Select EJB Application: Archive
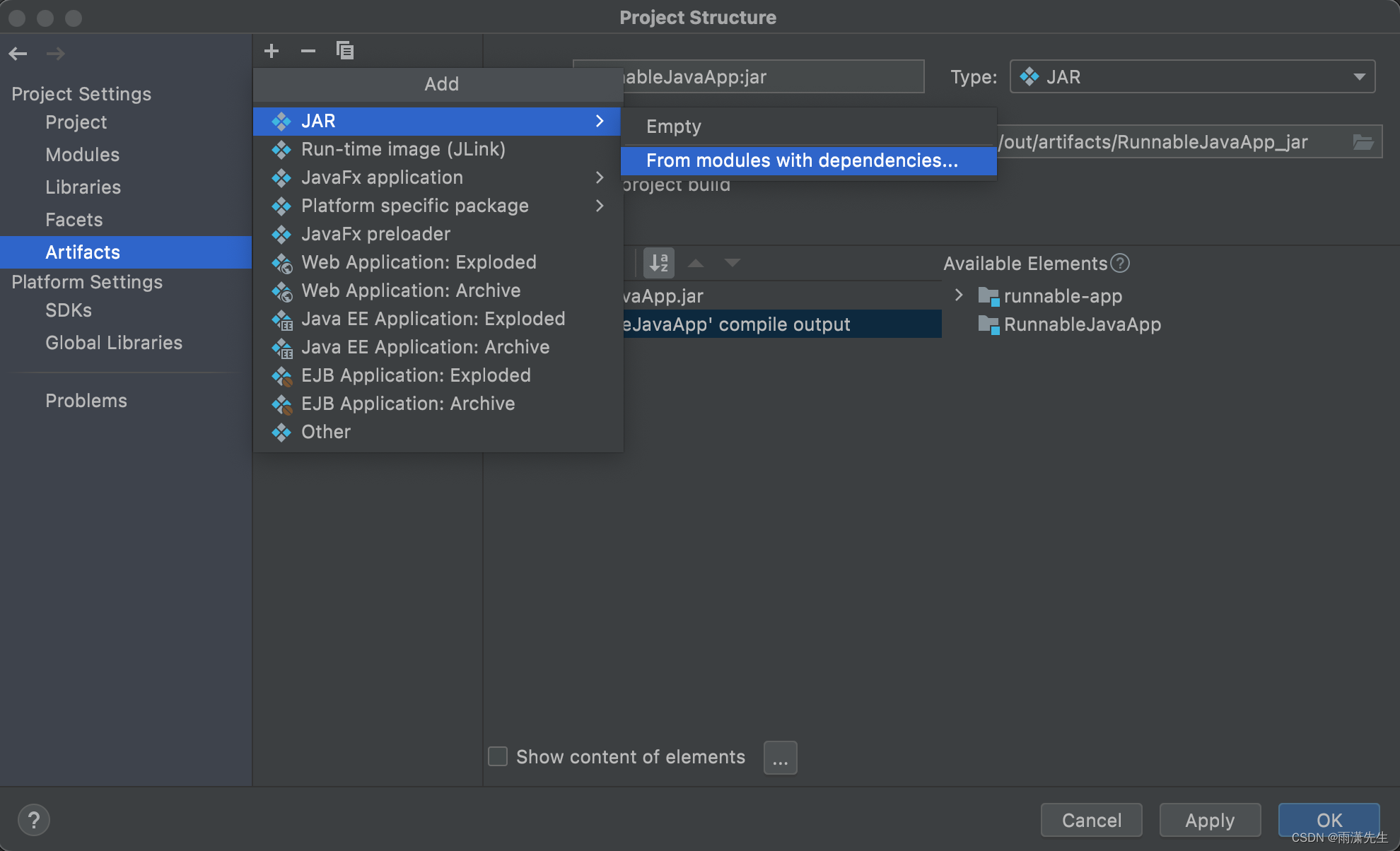The image size is (1400, 851). 437,404
